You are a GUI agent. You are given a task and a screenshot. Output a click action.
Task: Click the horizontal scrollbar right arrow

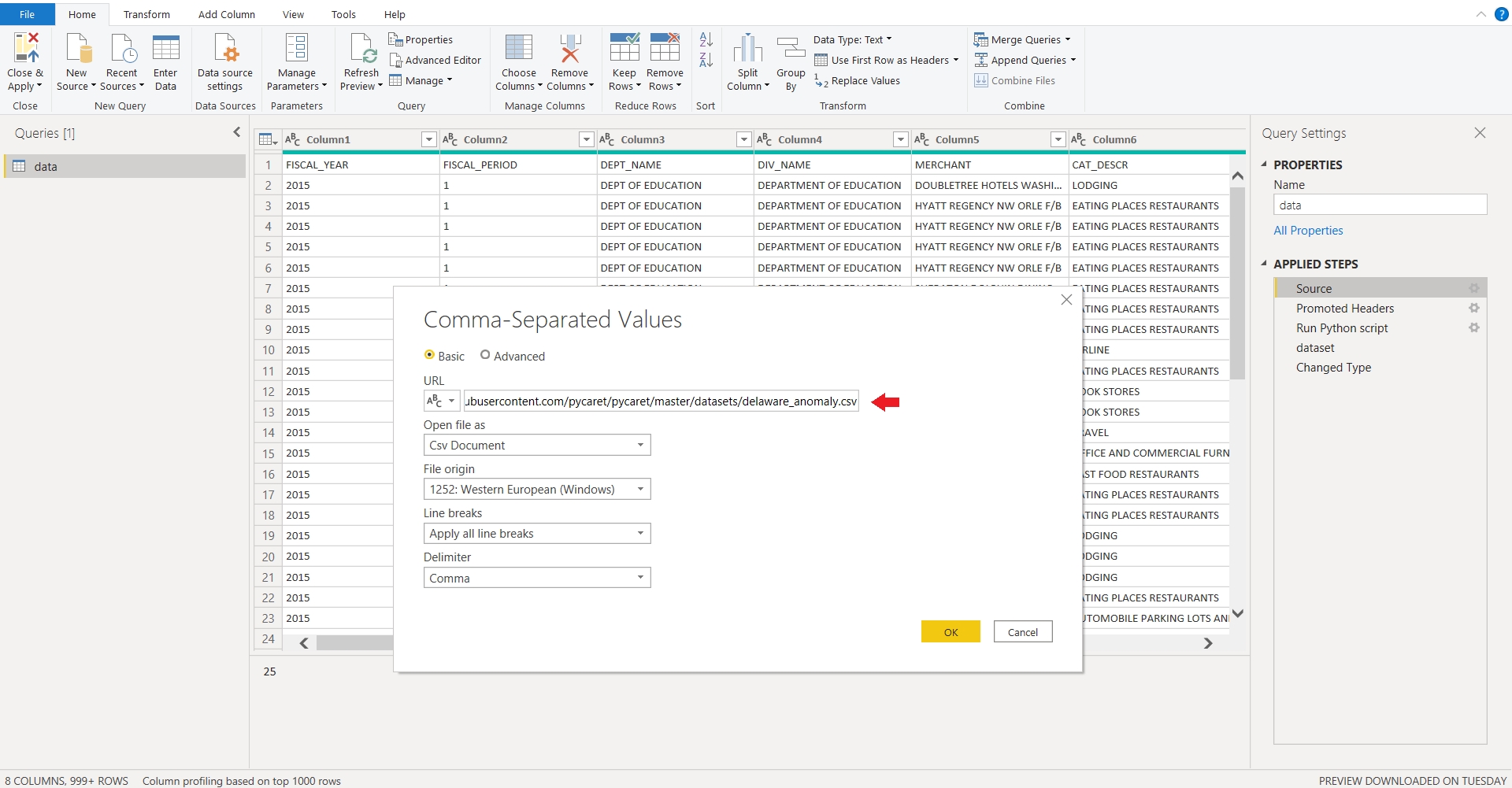(1208, 643)
